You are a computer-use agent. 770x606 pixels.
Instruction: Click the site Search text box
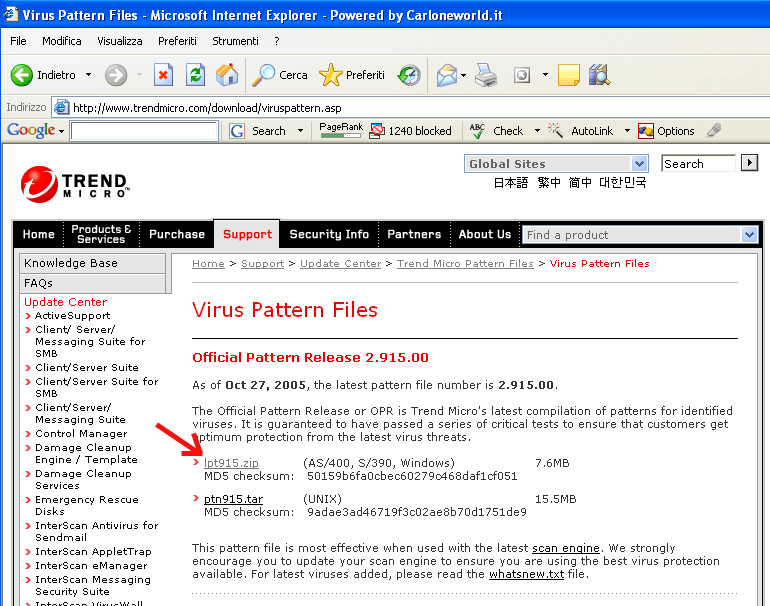[698, 164]
